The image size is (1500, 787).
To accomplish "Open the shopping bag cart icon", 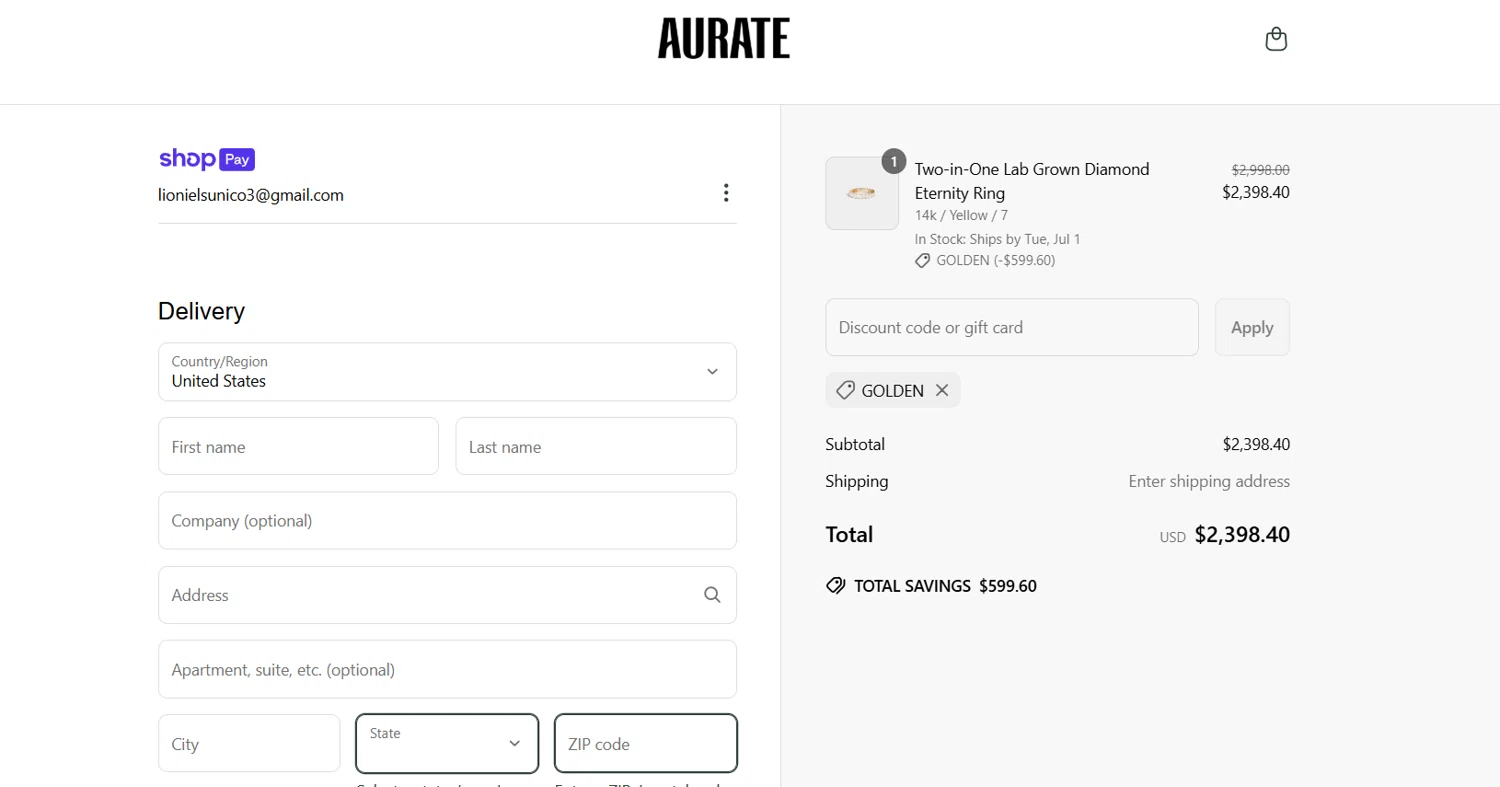I will click(x=1276, y=39).
